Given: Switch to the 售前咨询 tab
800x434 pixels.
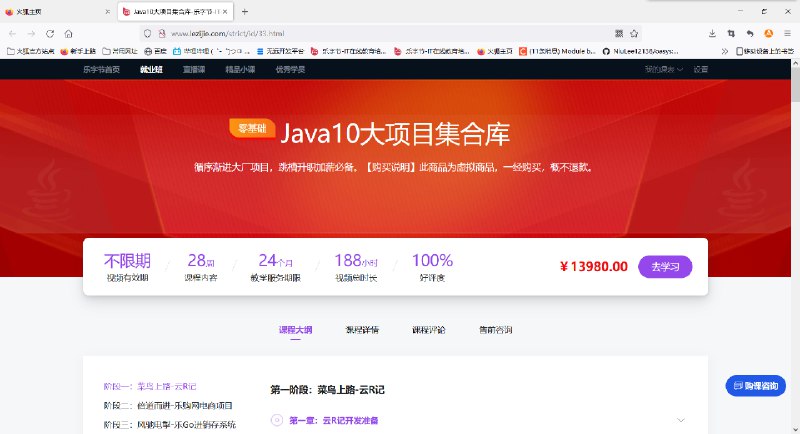Looking at the screenshot, I should [495, 330].
